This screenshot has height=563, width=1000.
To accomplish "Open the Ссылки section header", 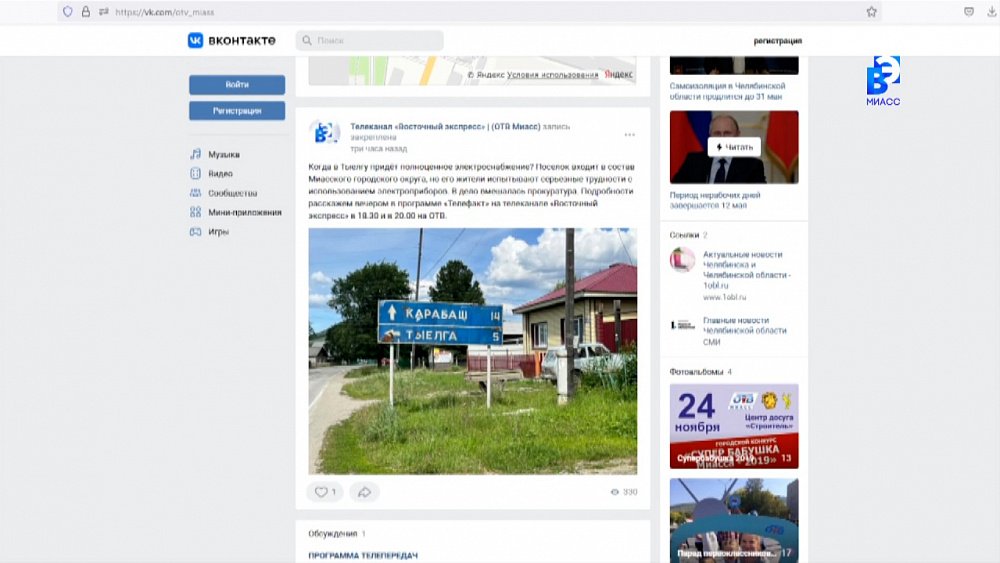I will coord(684,235).
